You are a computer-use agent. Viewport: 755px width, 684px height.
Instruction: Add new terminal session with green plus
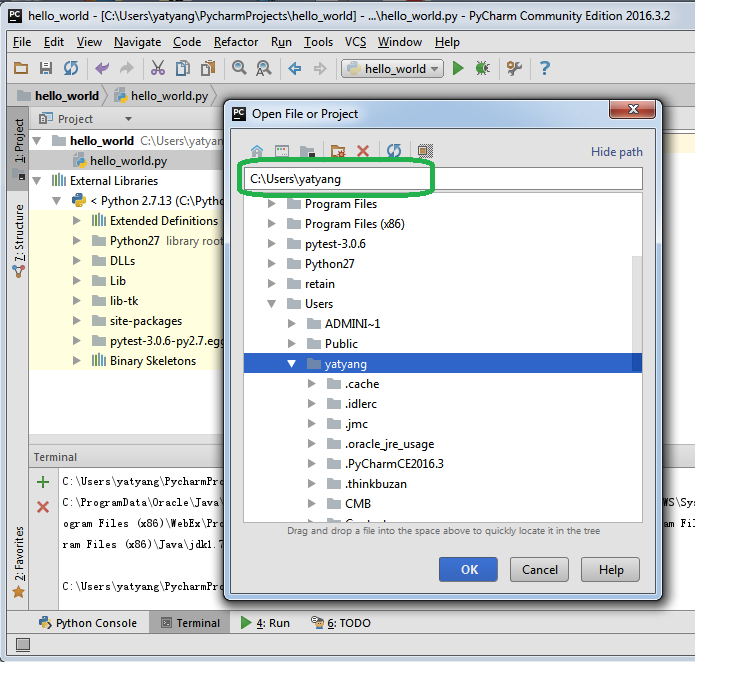[x=43, y=482]
